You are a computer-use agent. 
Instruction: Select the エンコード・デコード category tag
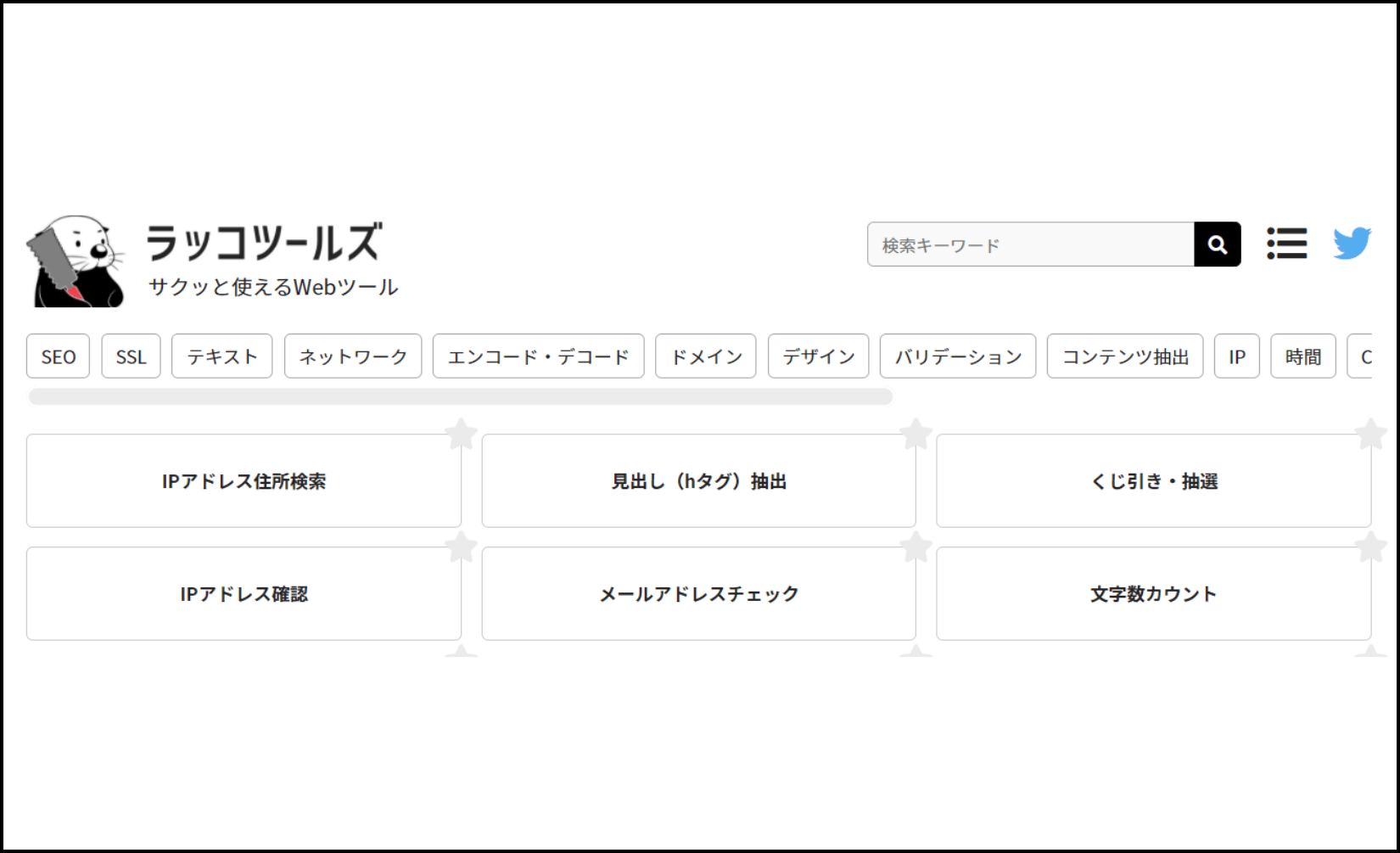click(x=539, y=356)
